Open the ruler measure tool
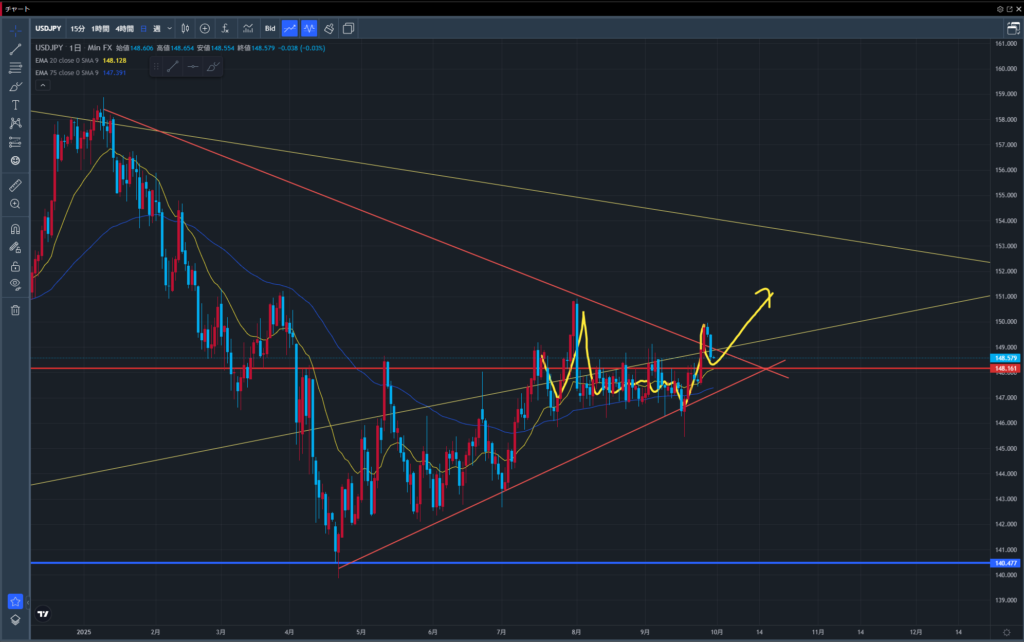The width and height of the screenshot is (1024, 642). coord(15,186)
